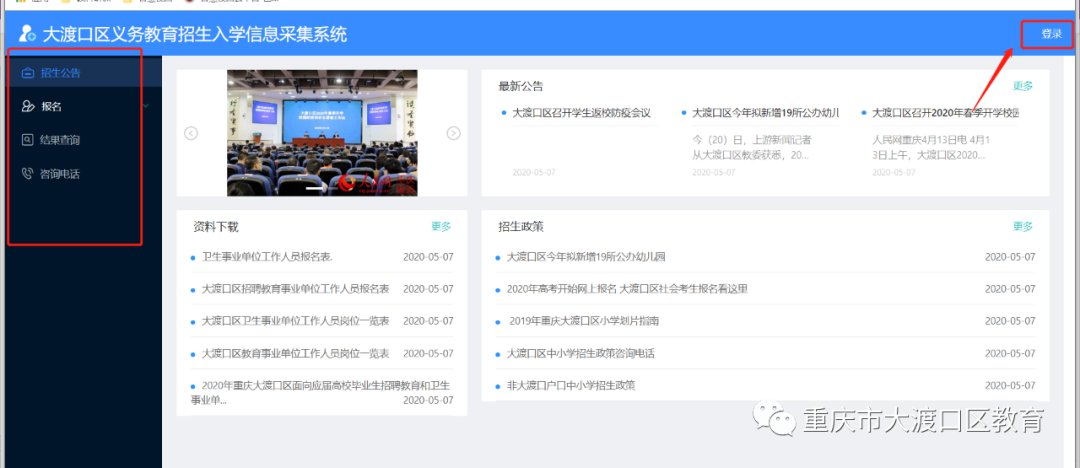Click the 报名 user icon in sidebar

pyautogui.click(x=27, y=107)
